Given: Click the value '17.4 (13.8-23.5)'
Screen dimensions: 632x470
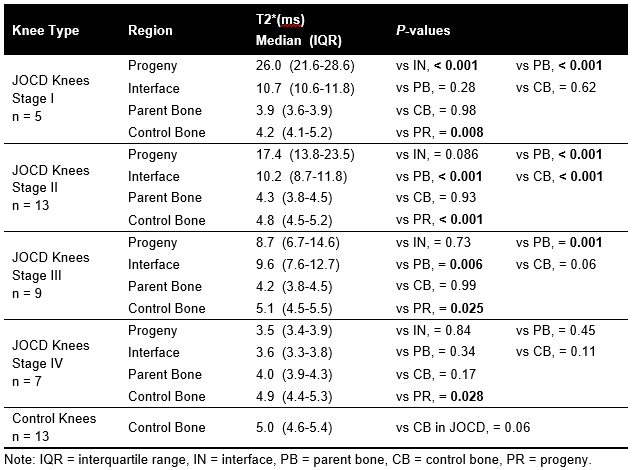Looking at the screenshot, I should pos(305,153).
